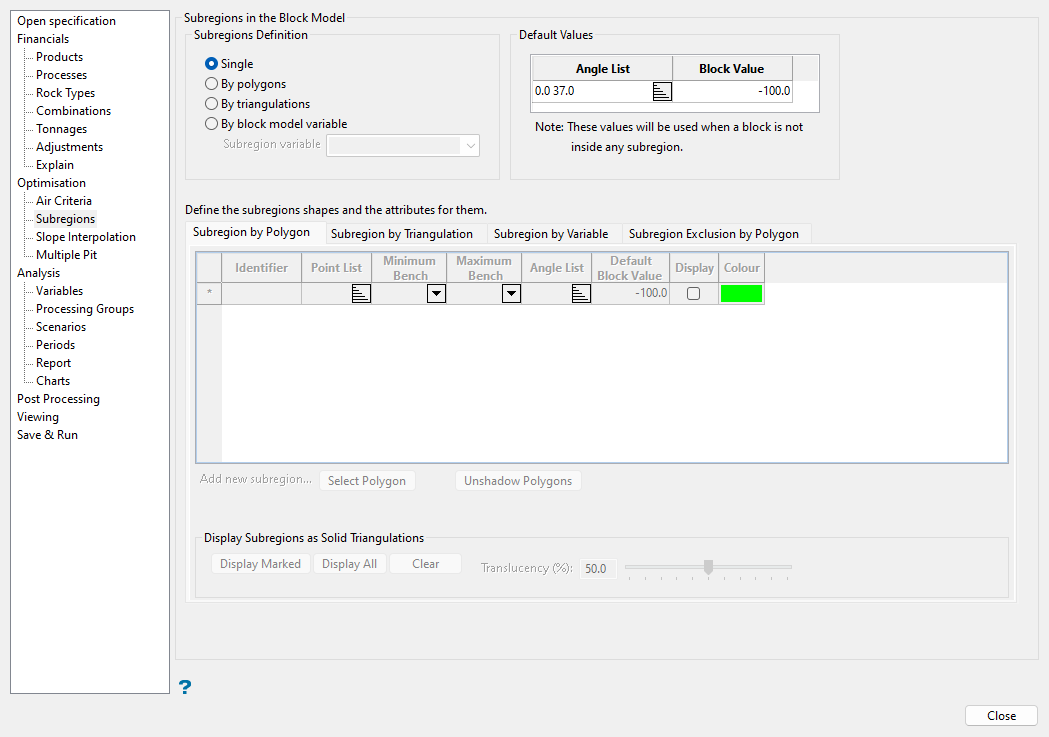1049x737 pixels.
Task: Open the subregion row Angle List editor icon
Action: [x=581, y=294]
